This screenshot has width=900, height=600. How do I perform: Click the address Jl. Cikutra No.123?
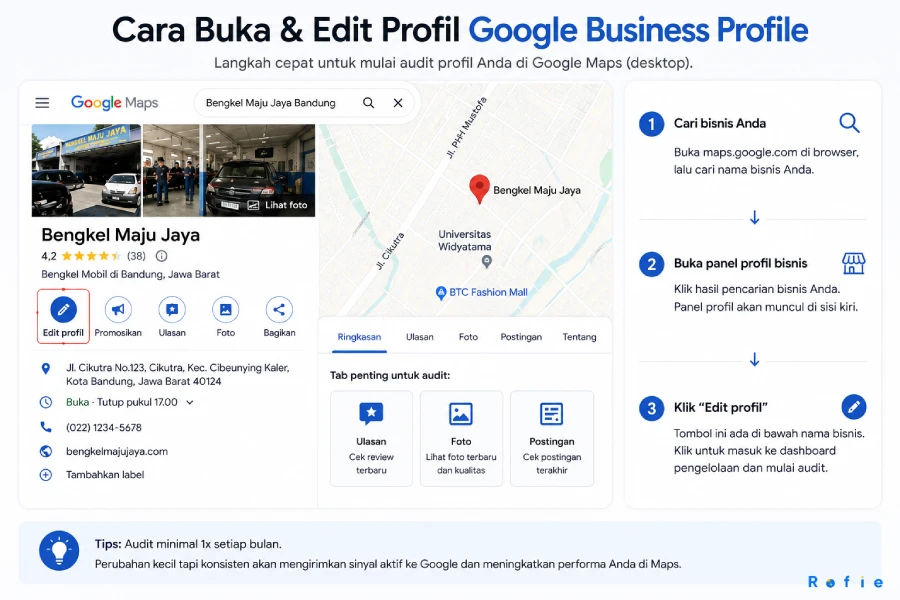pos(178,374)
